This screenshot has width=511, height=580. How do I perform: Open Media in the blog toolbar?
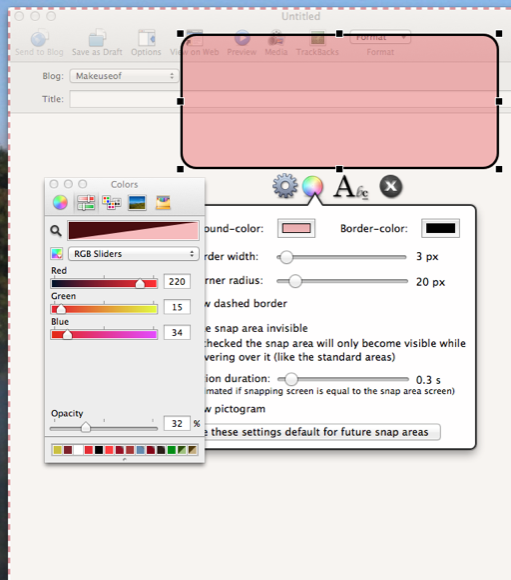click(276, 43)
